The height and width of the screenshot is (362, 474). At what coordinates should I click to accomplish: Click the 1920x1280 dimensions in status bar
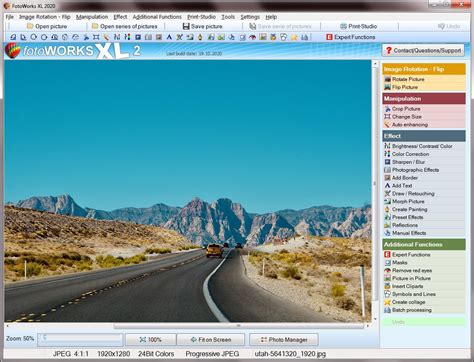114,354
